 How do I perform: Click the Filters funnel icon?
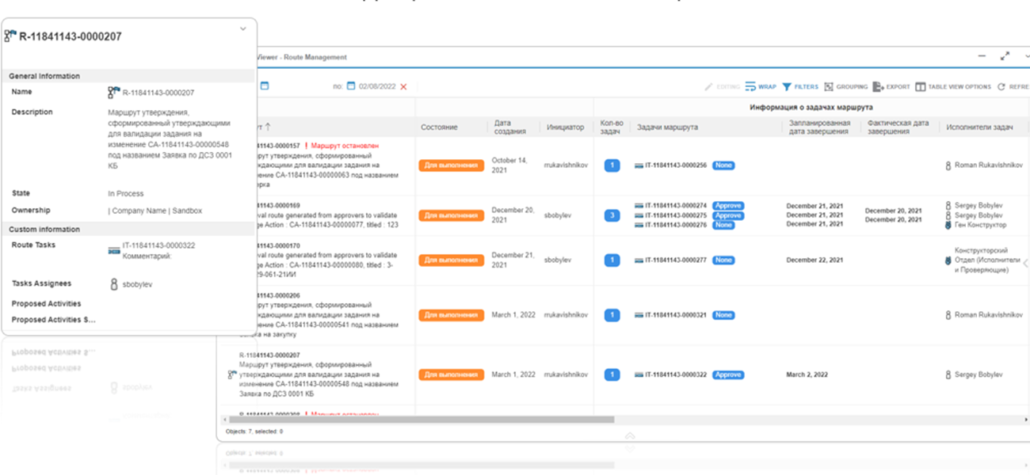pos(787,87)
